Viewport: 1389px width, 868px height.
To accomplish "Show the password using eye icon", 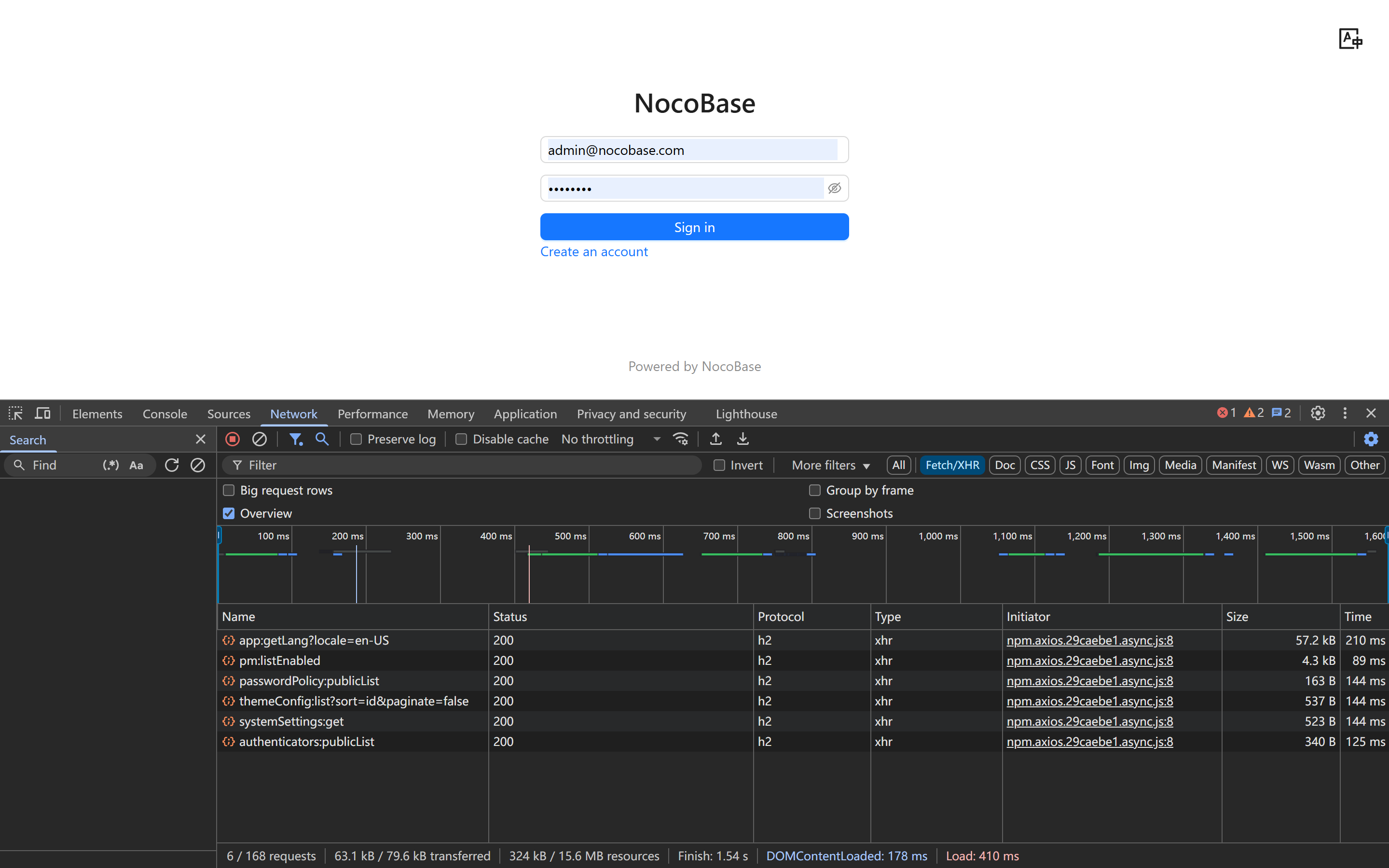I will 835,188.
